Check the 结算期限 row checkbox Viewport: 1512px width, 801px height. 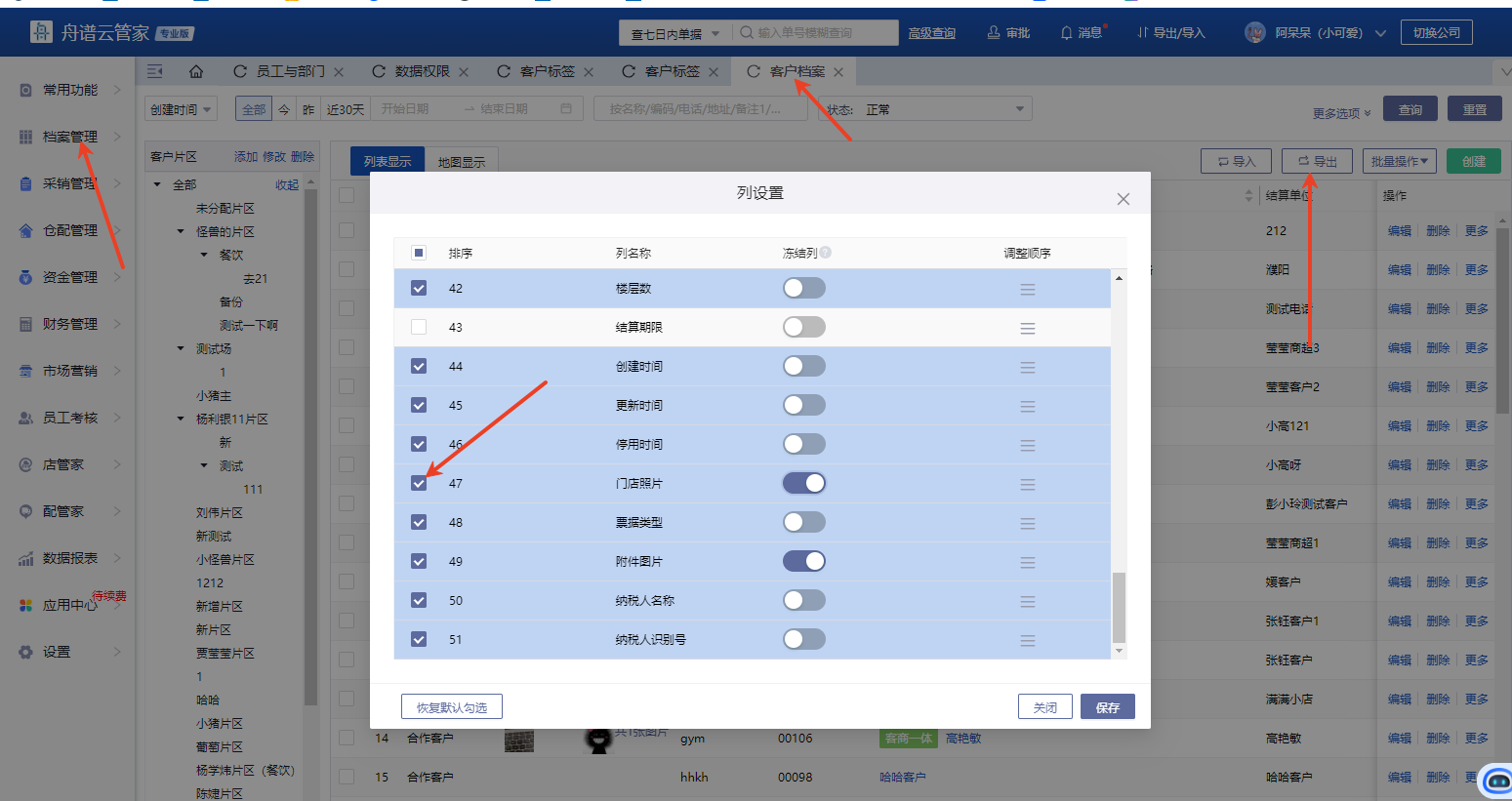click(x=419, y=328)
